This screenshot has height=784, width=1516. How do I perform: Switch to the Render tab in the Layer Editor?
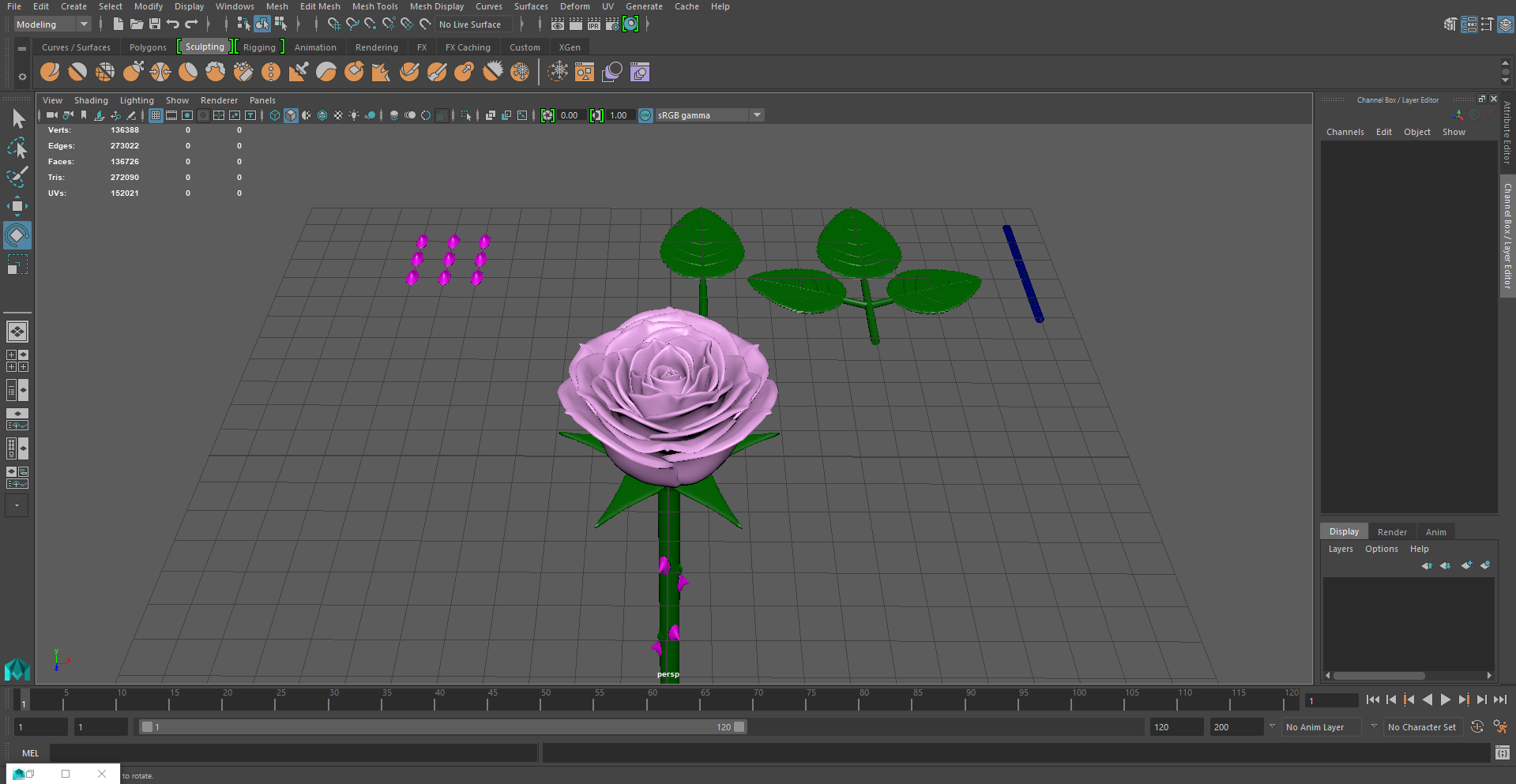coord(1392,531)
